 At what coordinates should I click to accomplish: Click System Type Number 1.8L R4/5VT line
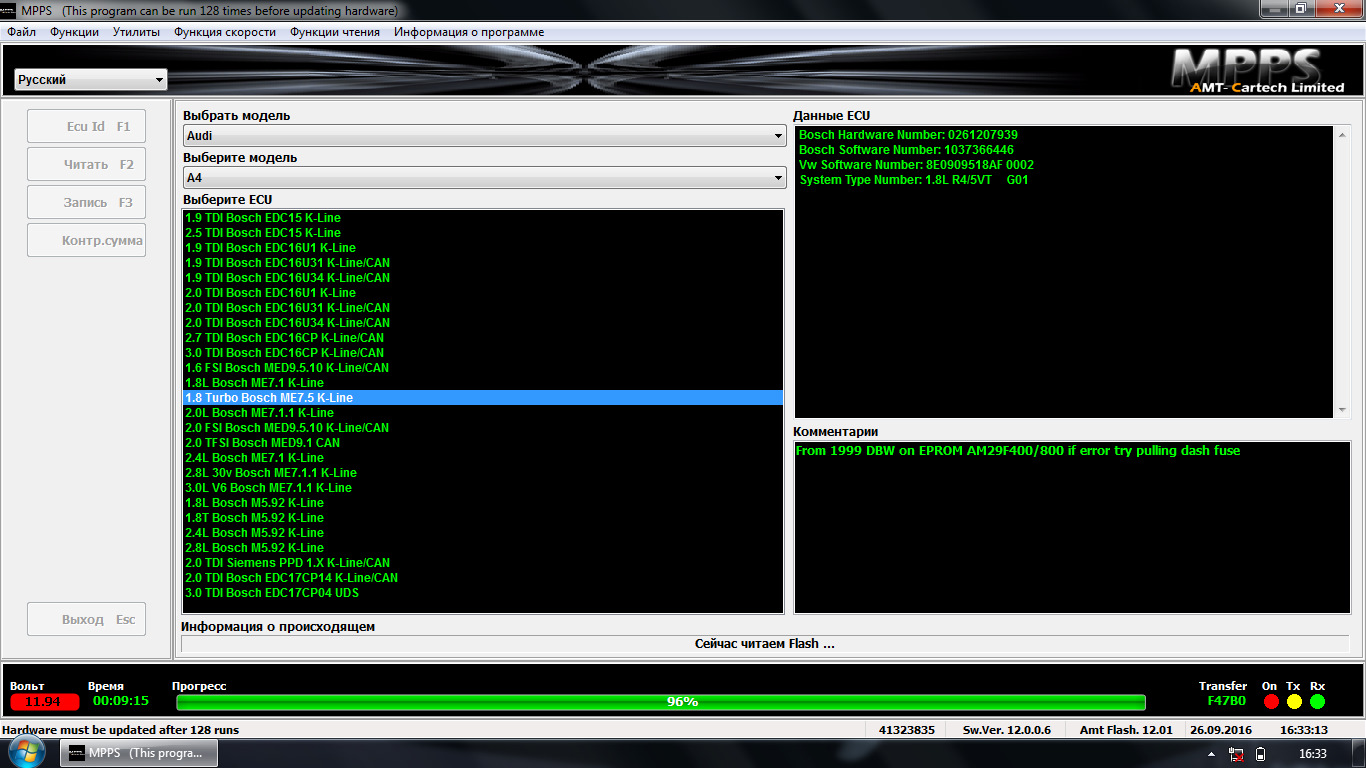[x=913, y=180]
